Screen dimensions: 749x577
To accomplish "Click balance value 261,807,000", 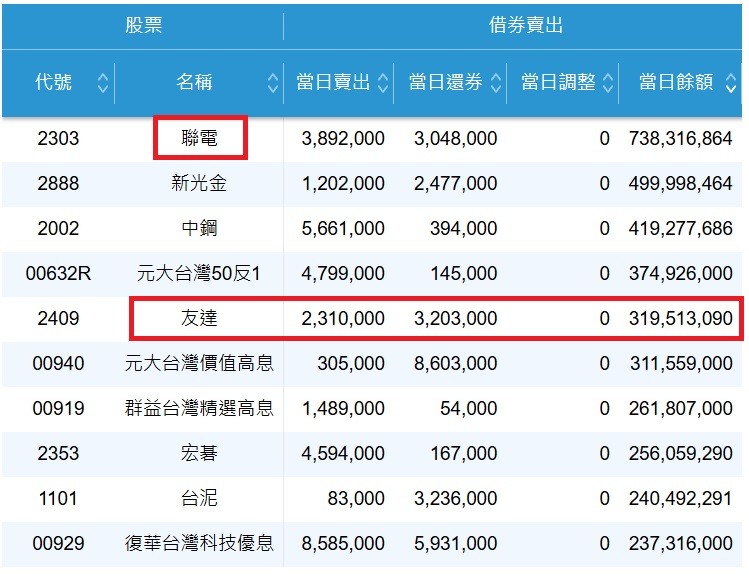I will 680,408.
